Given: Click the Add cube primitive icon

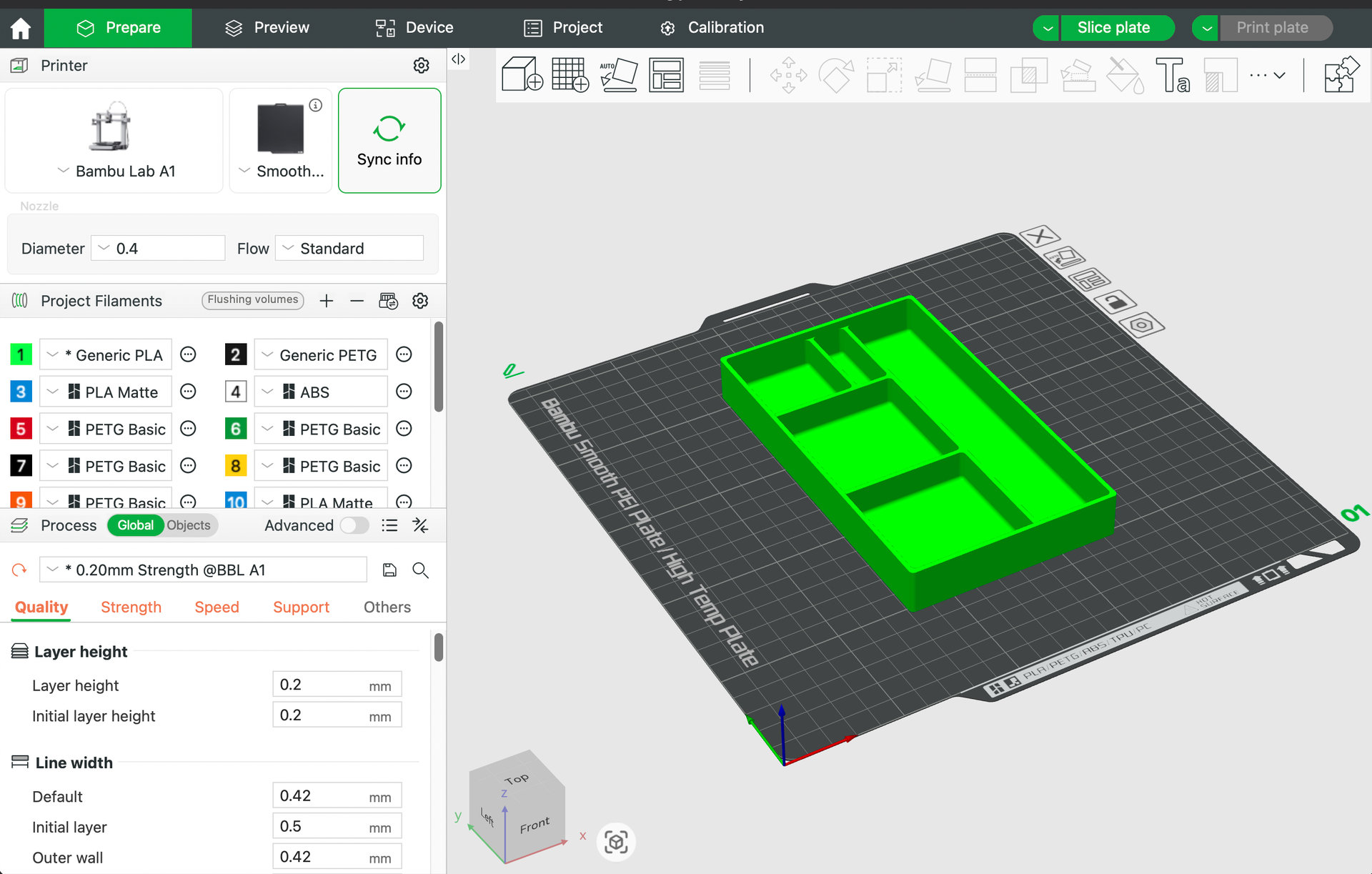Looking at the screenshot, I should [x=522, y=75].
